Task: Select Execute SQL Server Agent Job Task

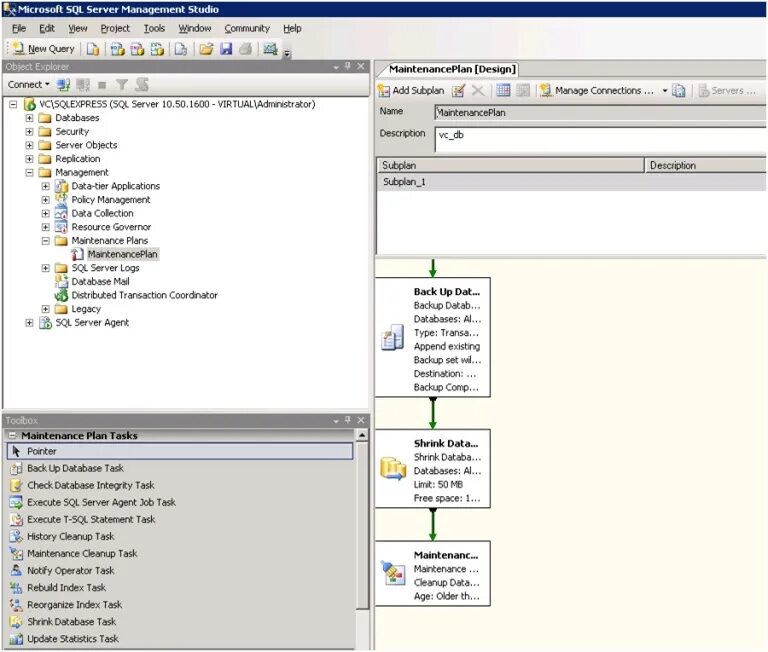Action: coord(101,503)
